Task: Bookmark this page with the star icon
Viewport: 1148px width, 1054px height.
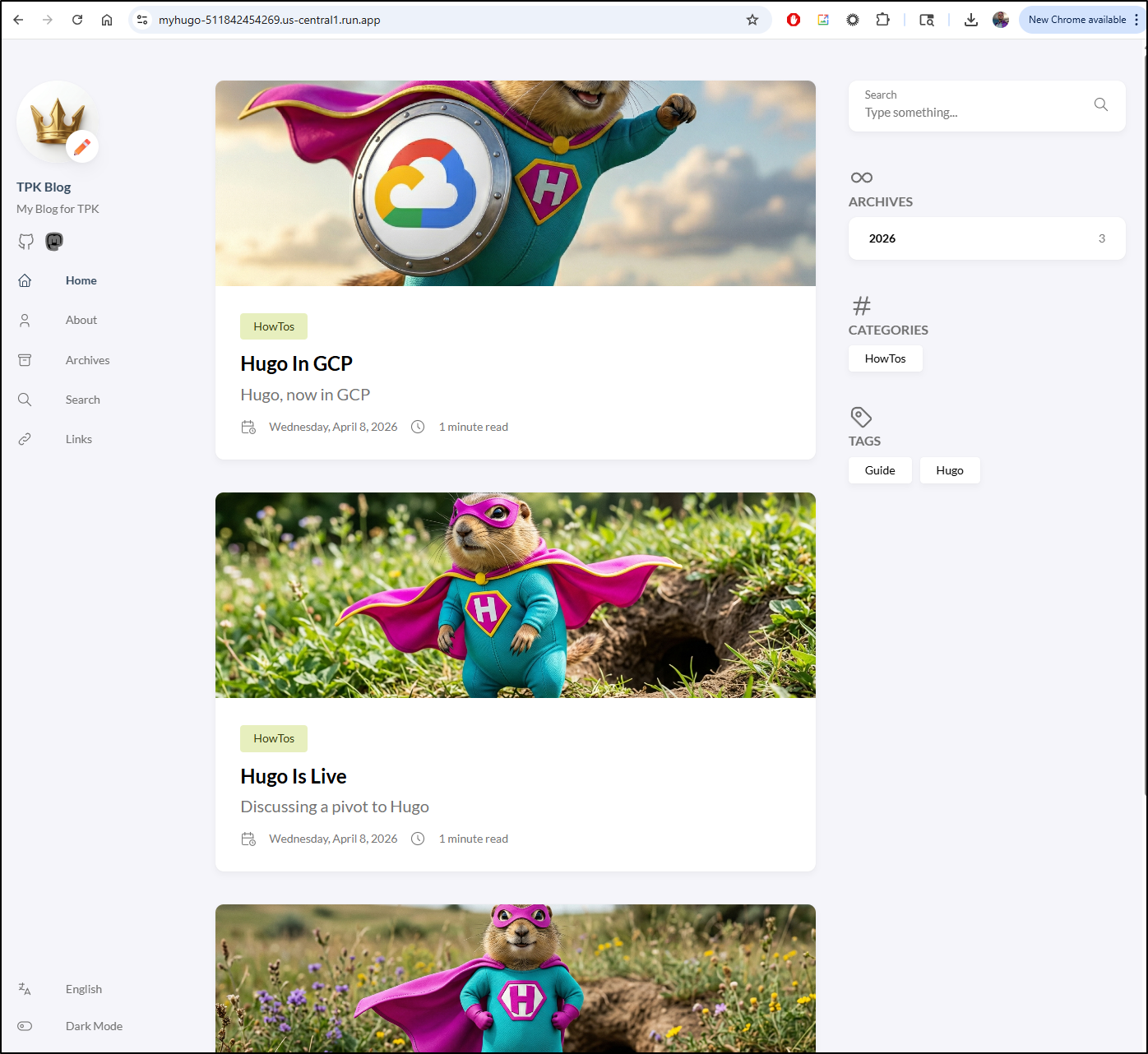Action: tap(752, 20)
